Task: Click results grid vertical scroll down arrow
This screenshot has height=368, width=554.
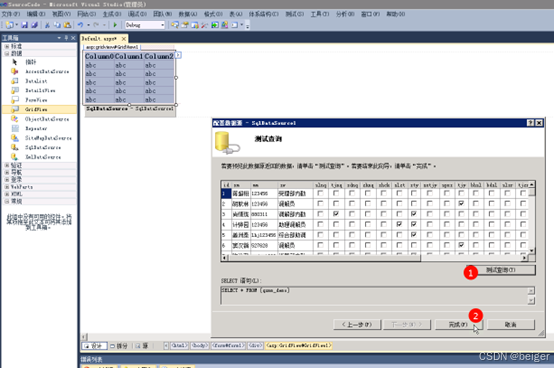Action: (532, 251)
